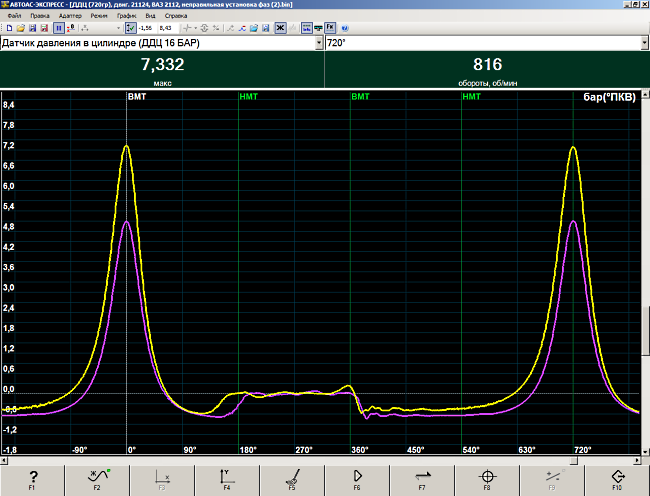
Task: Click the 816 RPM readout panel
Action: click(x=487, y=70)
